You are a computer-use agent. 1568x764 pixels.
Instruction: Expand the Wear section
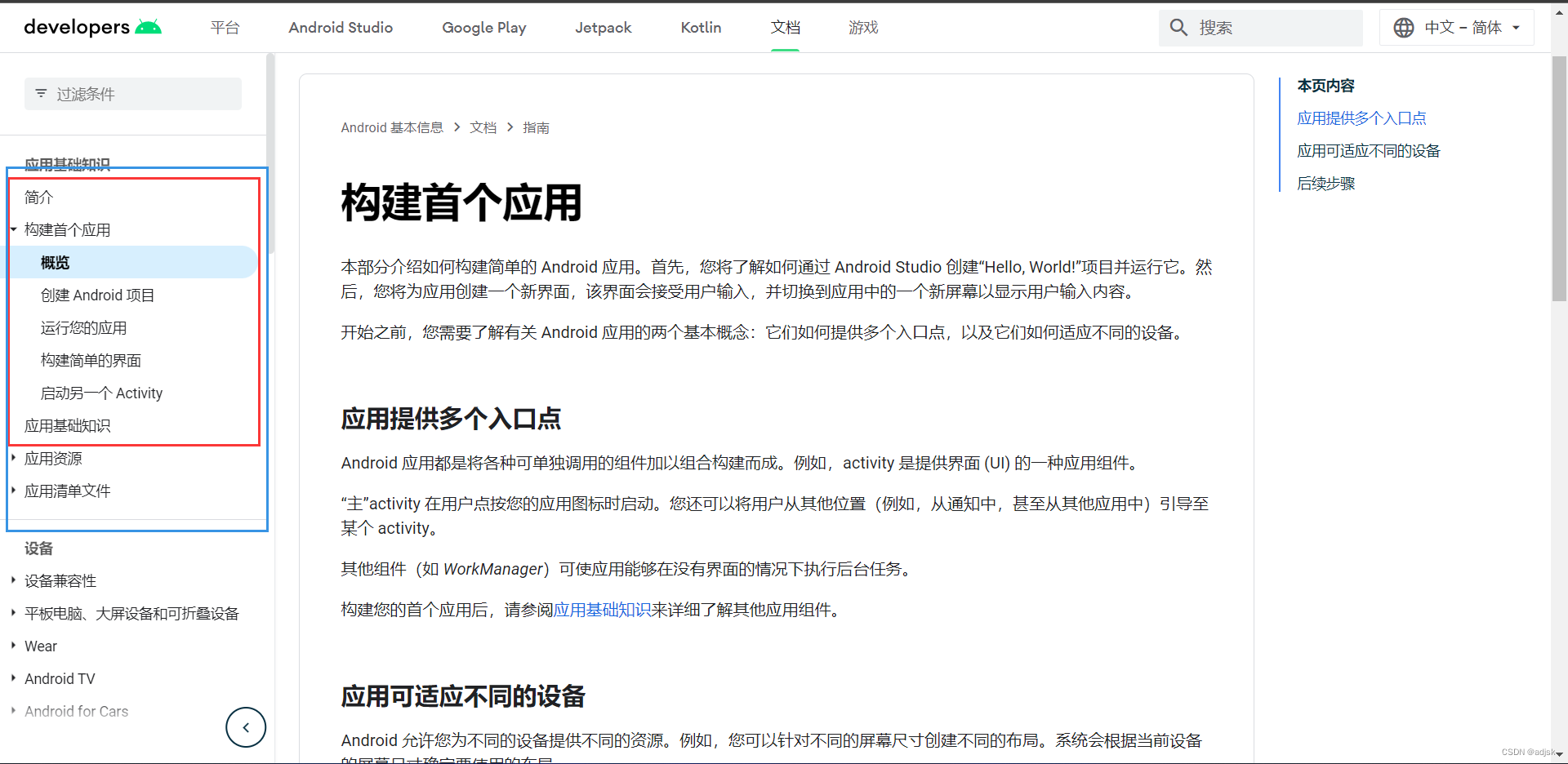coord(14,646)
